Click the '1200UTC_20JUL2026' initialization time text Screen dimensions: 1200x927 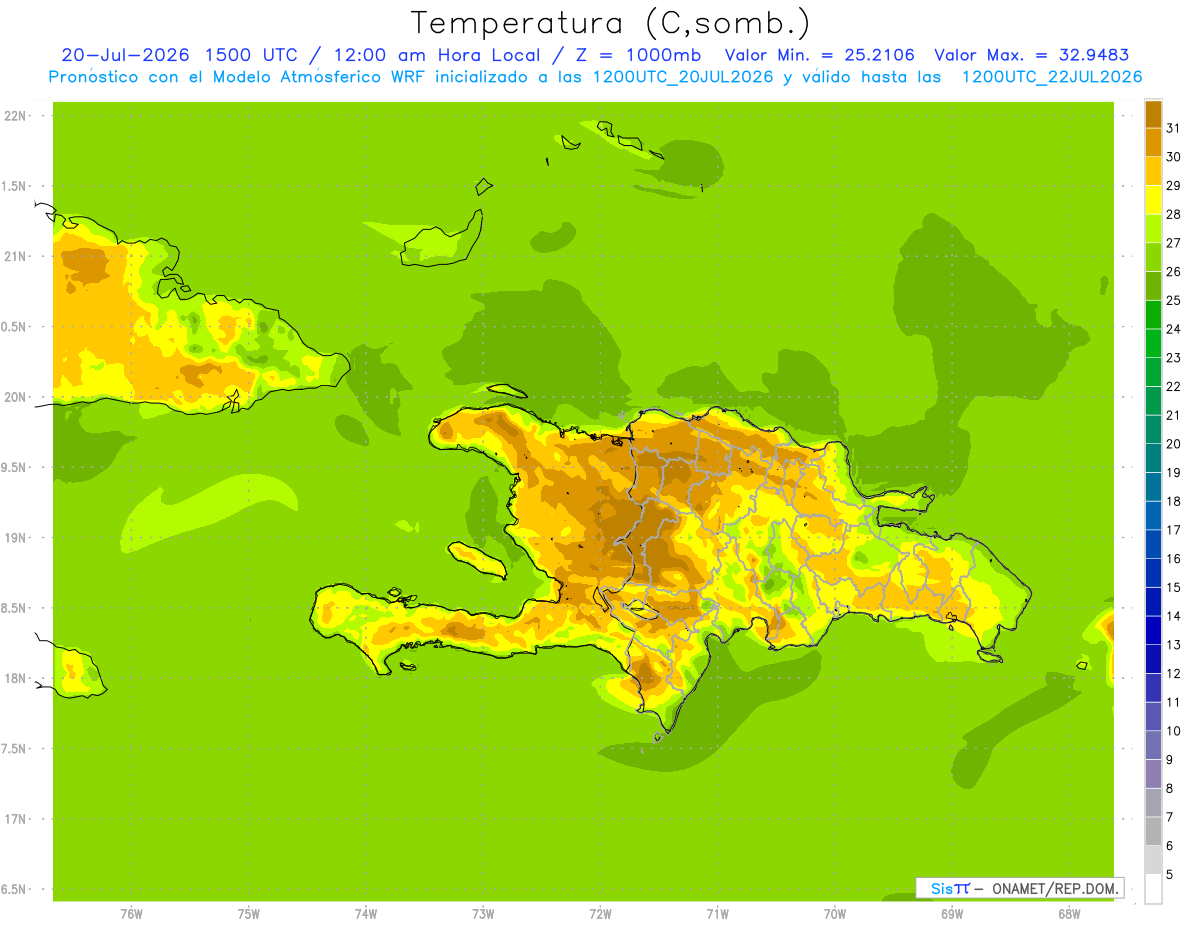click(683, 77)
